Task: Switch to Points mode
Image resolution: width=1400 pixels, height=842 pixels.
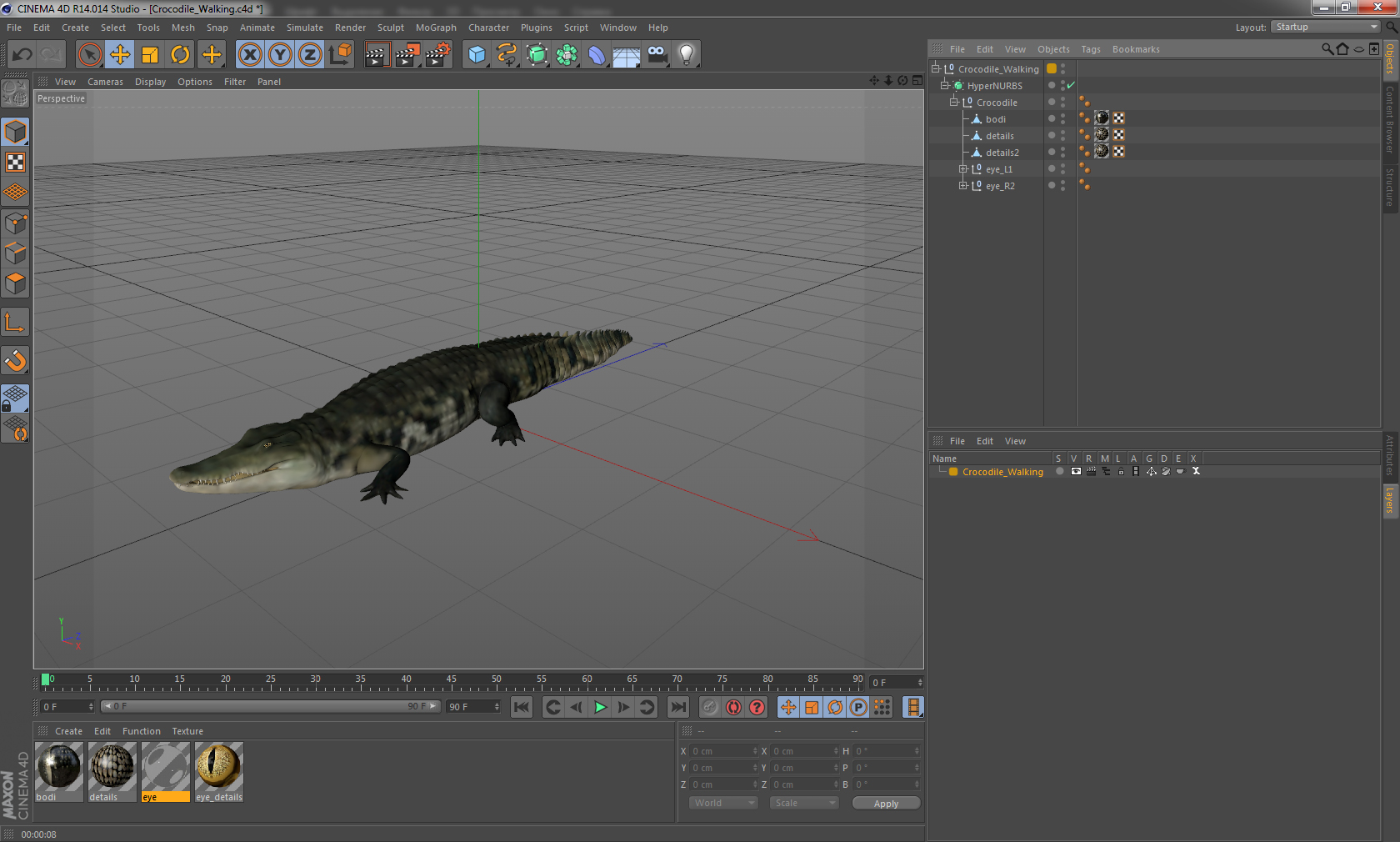Action: tap(15, 223)
